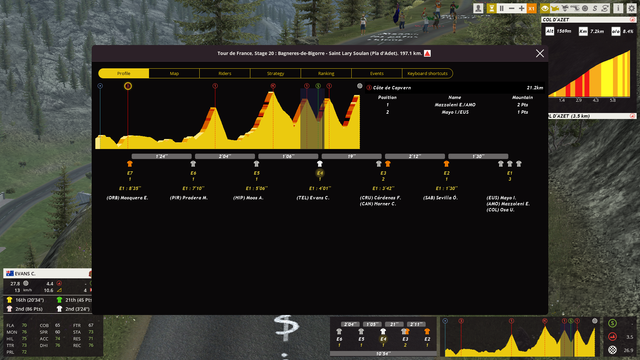Viewport: 640px width, 360px height.
Task: Select group E6 grey jersey icon
Action: (x=193, y=164)
